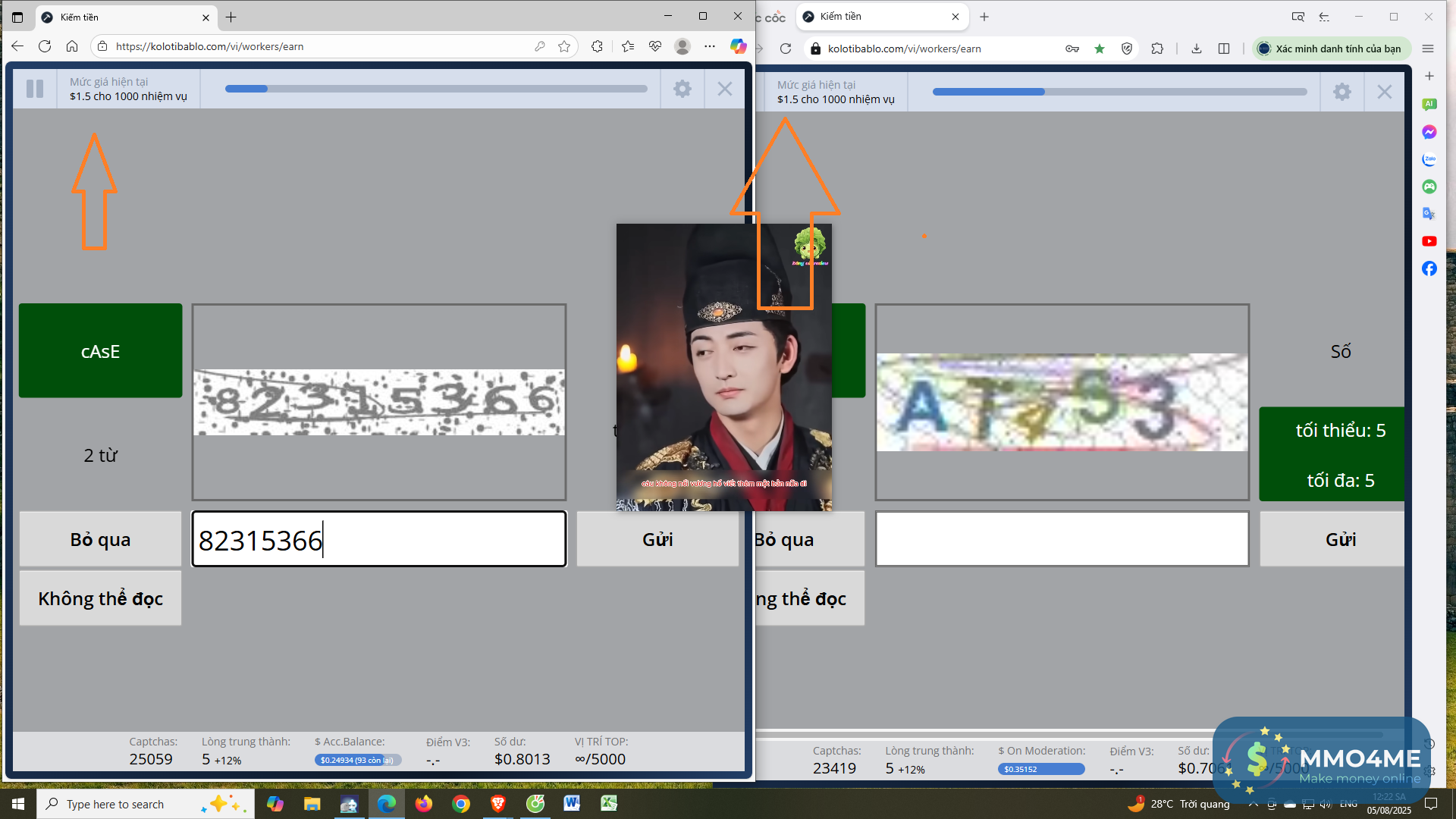
Task: Pause the captcha work session in Edge
Action: [35, 89]
